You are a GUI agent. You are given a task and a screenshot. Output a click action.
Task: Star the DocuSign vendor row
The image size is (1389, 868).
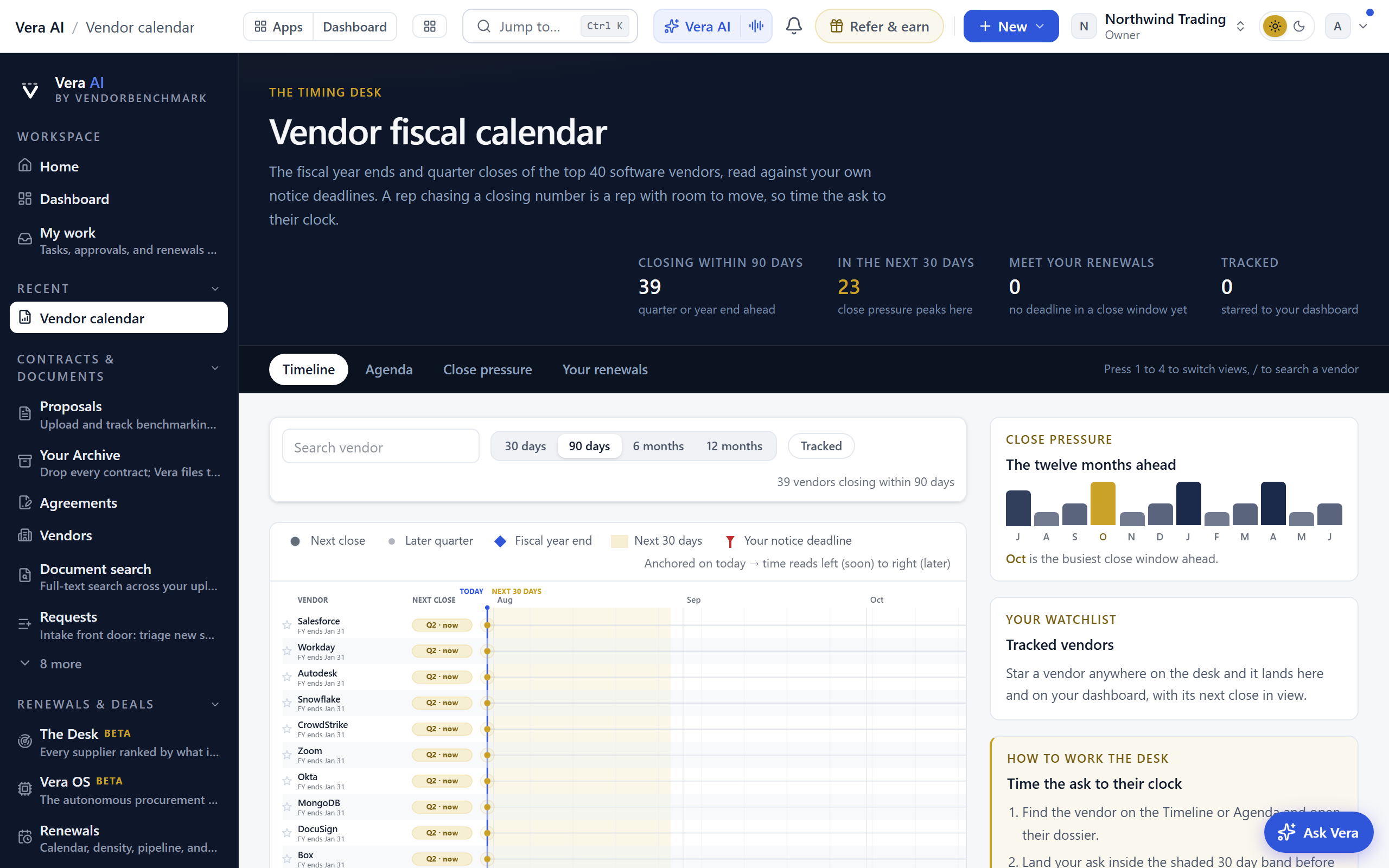(287, 833)
